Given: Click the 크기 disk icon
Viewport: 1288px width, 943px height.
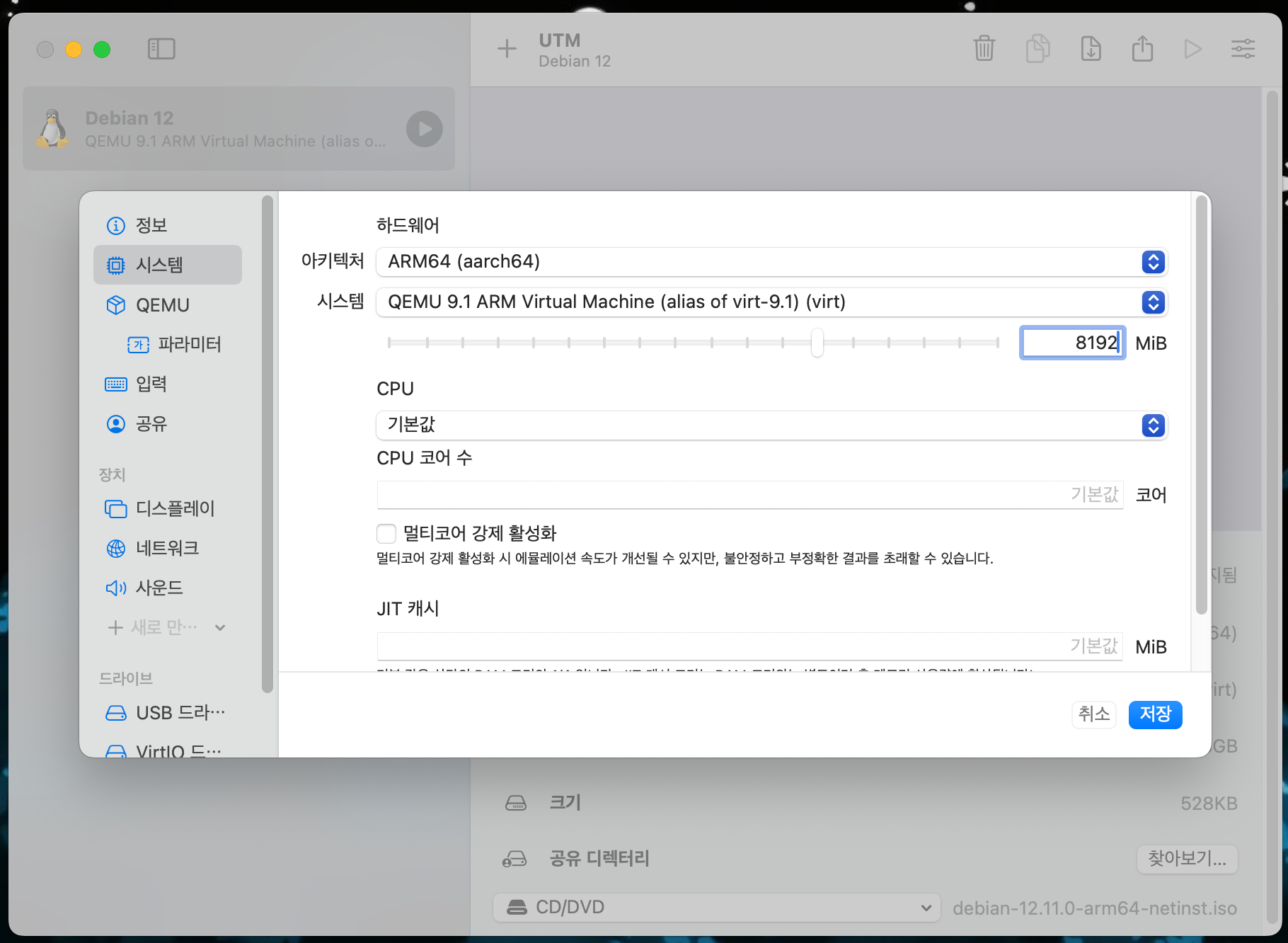Looking at the screenshot, I should point(516,803).
